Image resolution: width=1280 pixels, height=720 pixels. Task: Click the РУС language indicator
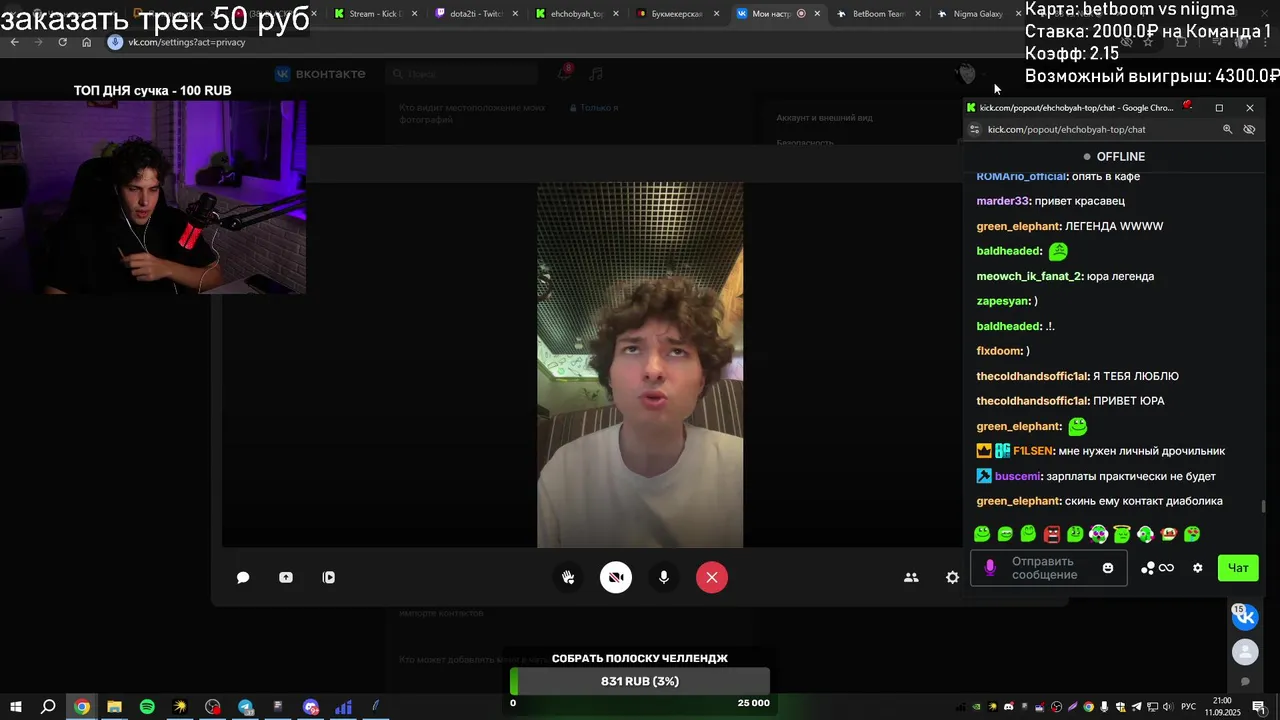(1189, 707)
